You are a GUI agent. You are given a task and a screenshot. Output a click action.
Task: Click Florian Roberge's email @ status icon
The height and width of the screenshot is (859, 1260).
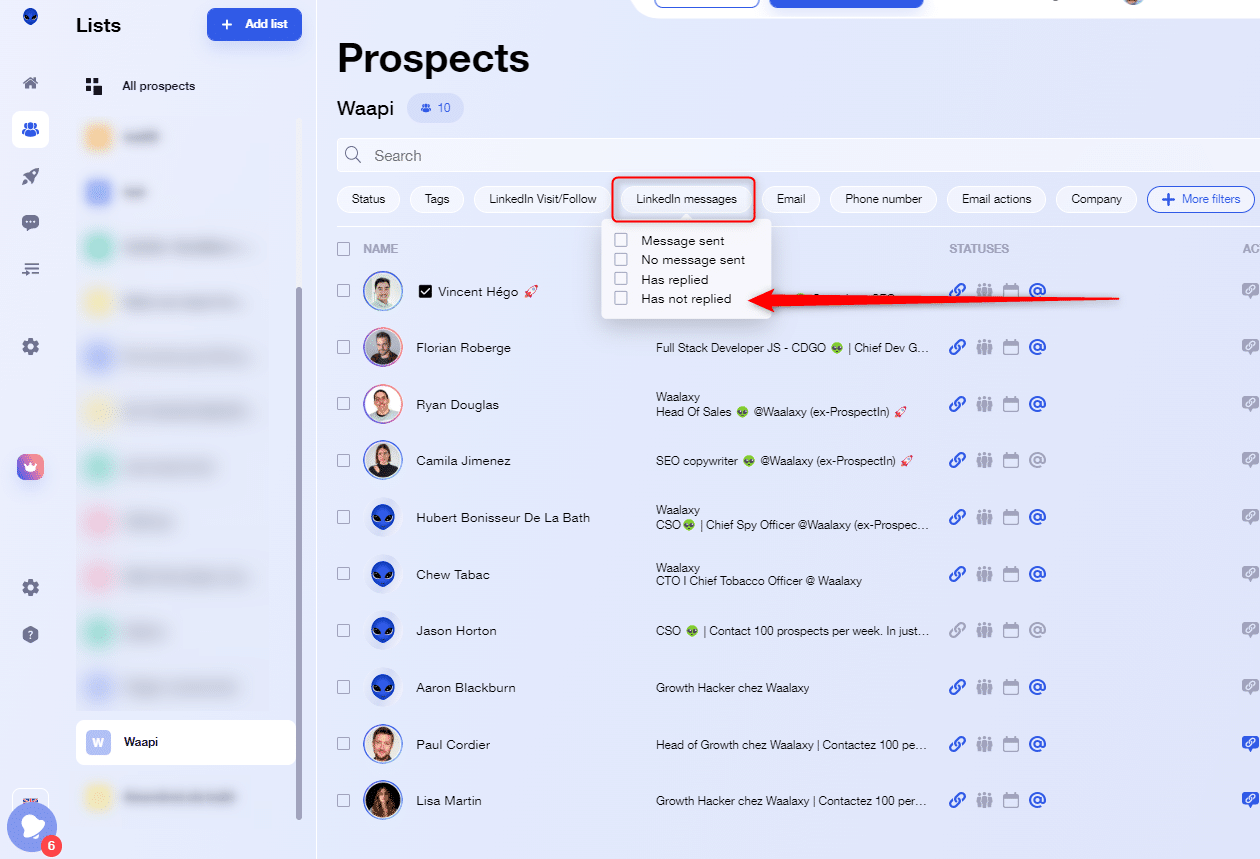[1037, 347]
